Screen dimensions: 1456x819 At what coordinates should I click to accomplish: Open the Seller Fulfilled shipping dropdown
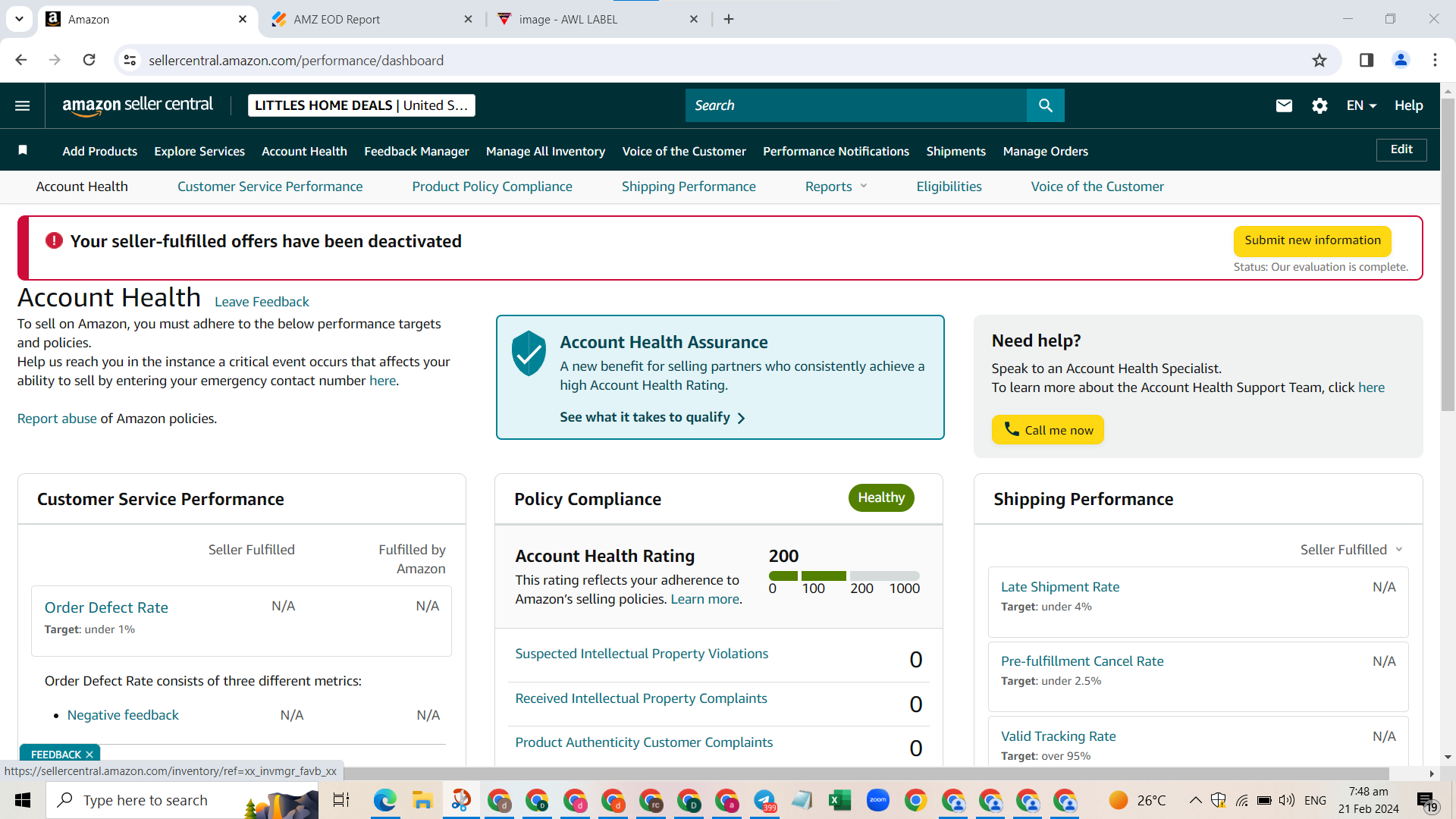tap(1351, 550)
